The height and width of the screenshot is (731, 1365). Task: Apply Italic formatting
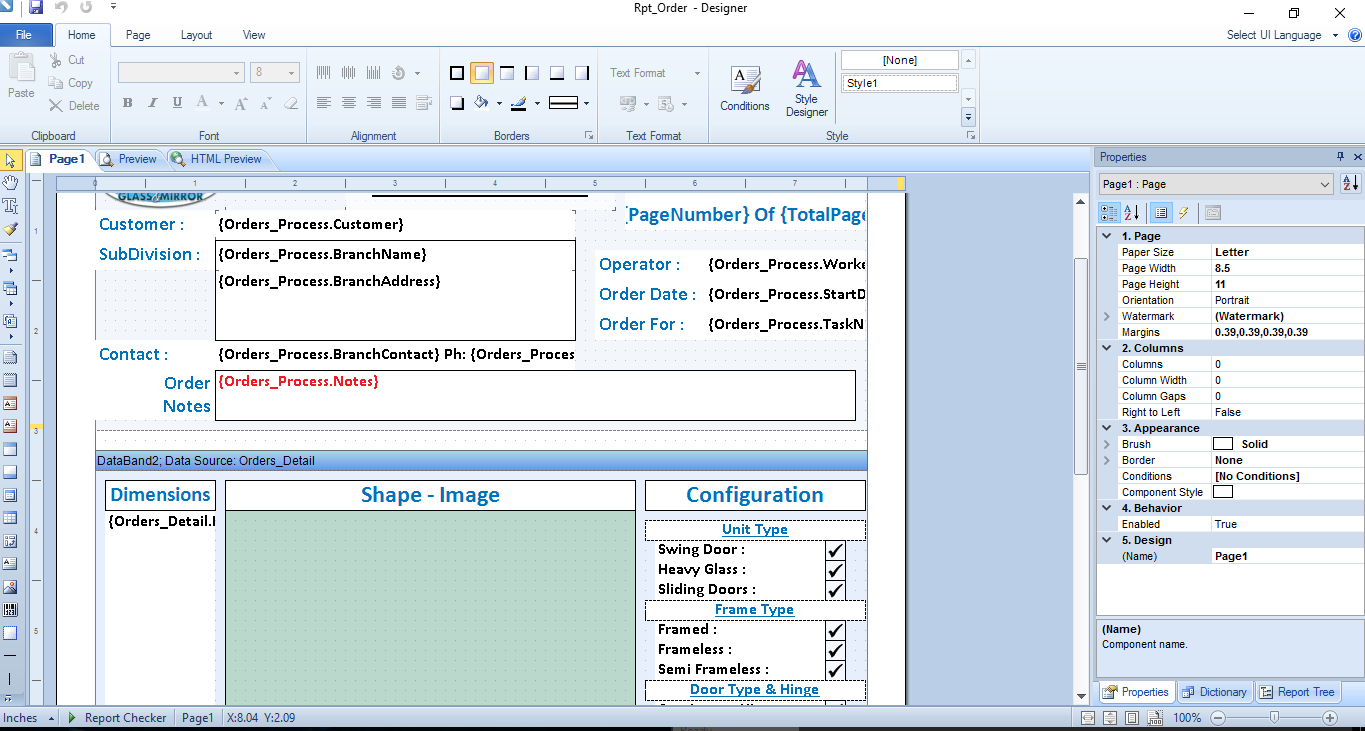click(152, 103)
